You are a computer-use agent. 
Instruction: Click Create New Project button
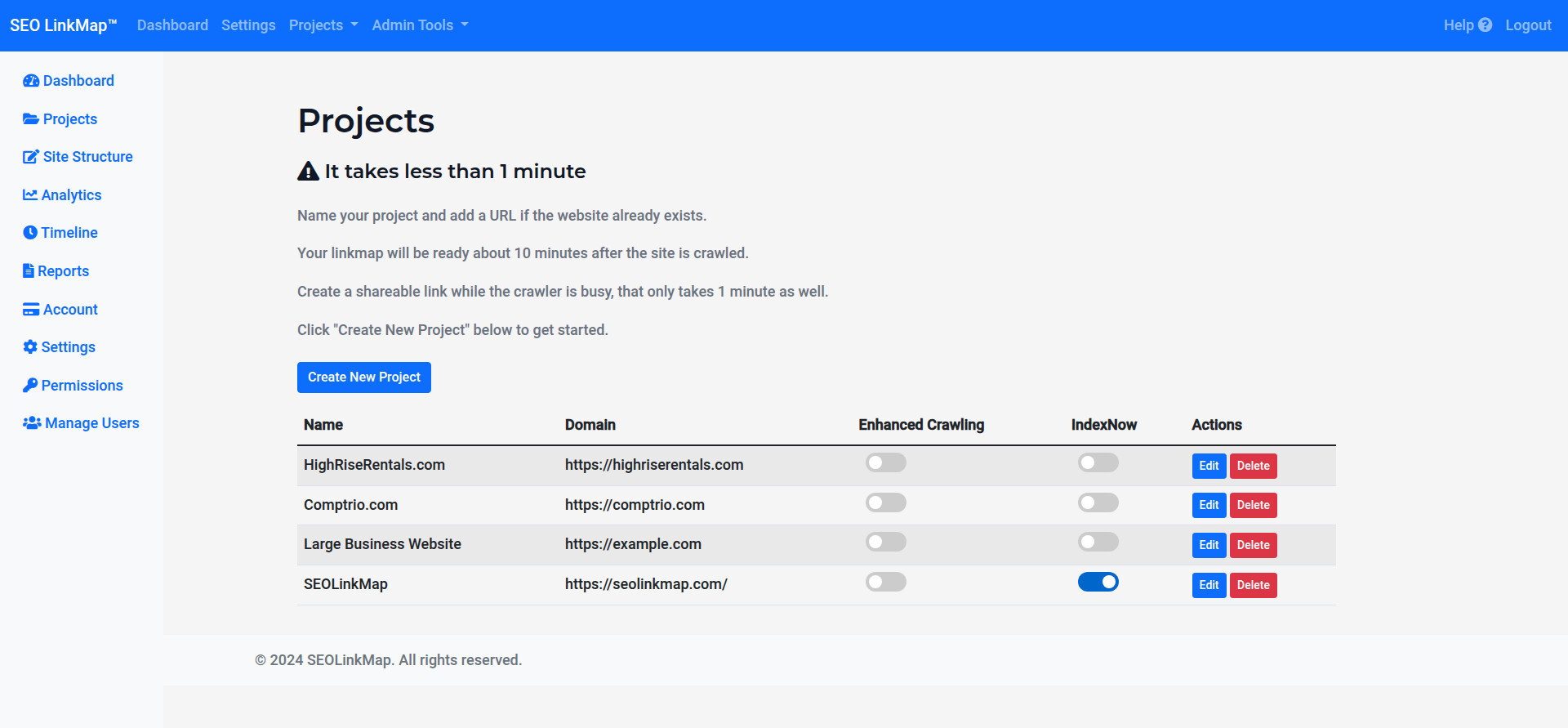tap(364, 377)
